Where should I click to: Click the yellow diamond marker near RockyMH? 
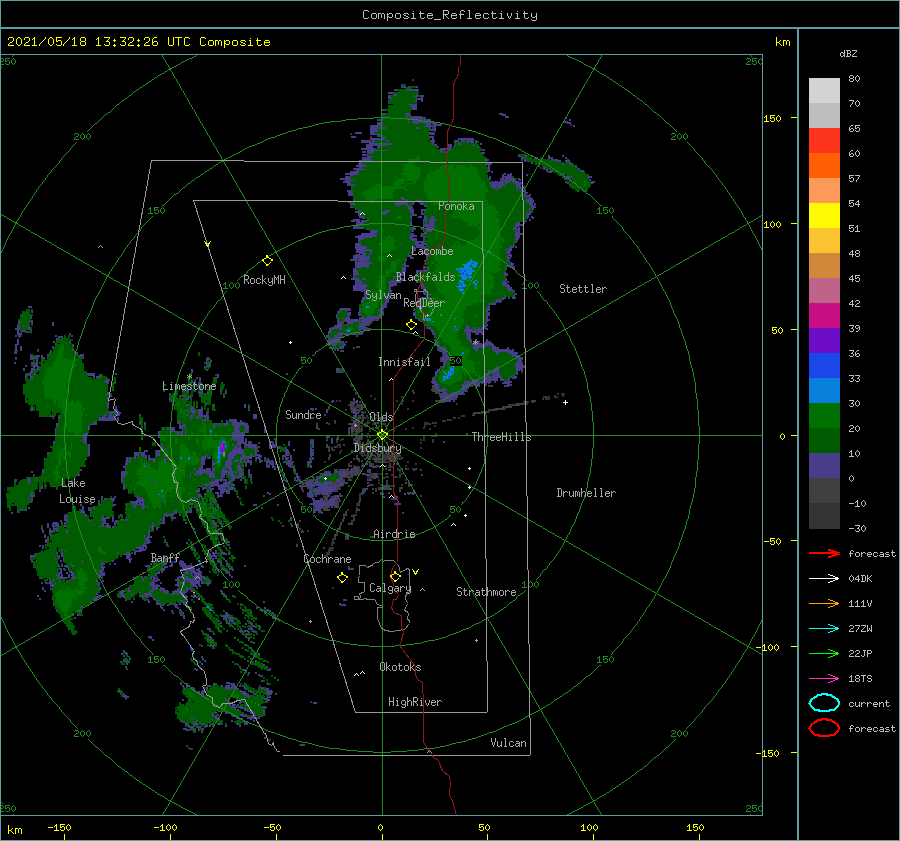[x=267, y=261]
